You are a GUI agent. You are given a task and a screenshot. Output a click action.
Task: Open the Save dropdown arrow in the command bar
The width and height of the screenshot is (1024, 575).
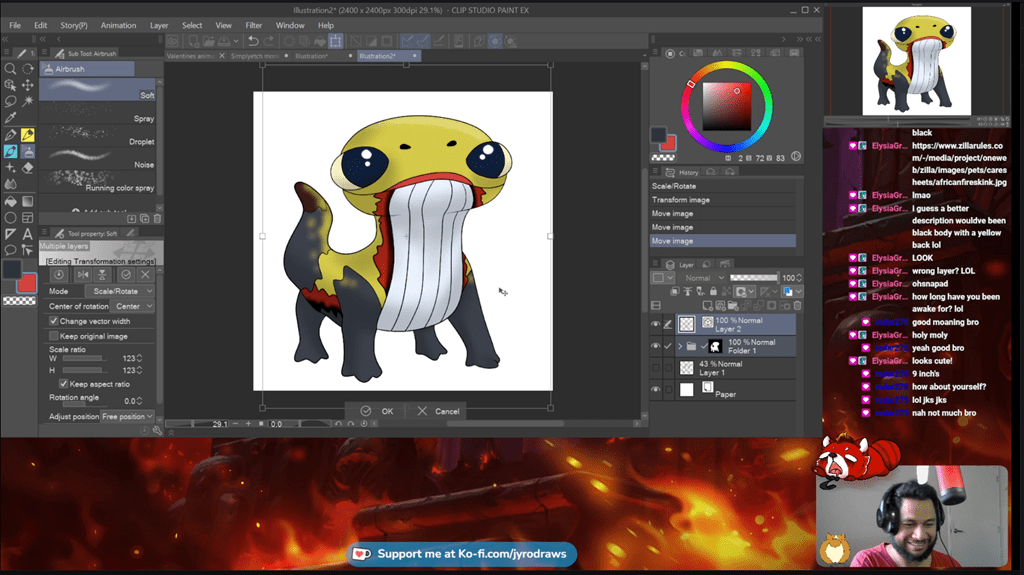(236, 41)
